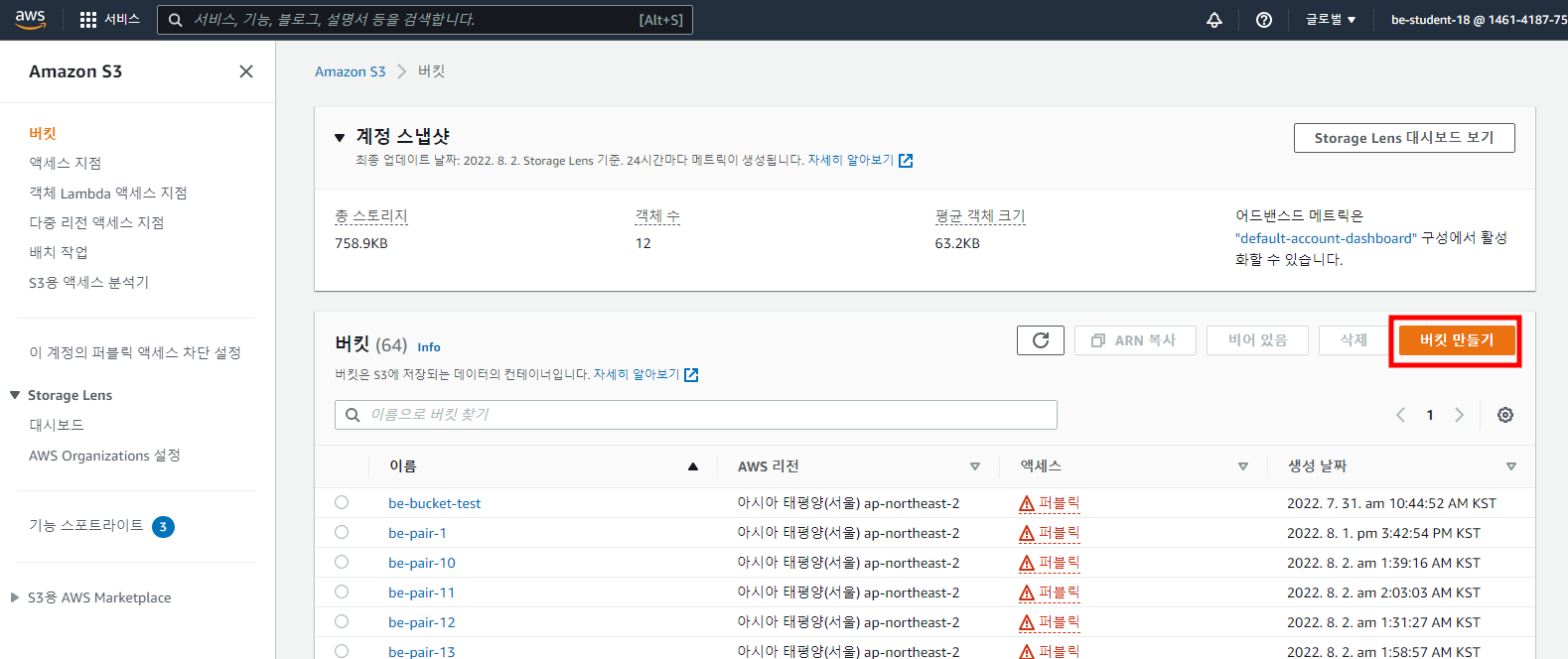
Task: Click the 기능 스포트라이트 badge 3
Action: 163,527
